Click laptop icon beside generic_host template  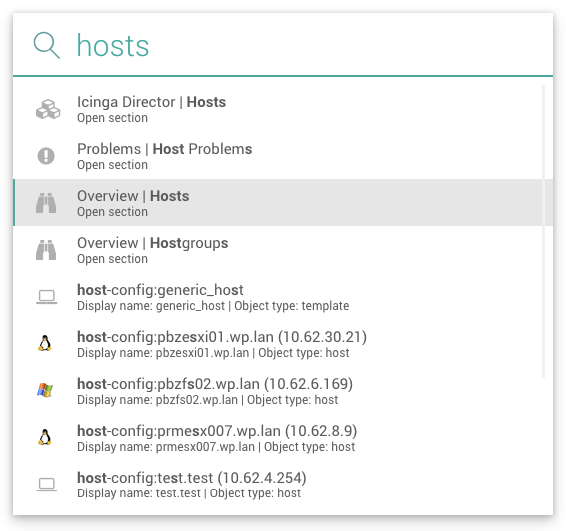tap(46, 297)
